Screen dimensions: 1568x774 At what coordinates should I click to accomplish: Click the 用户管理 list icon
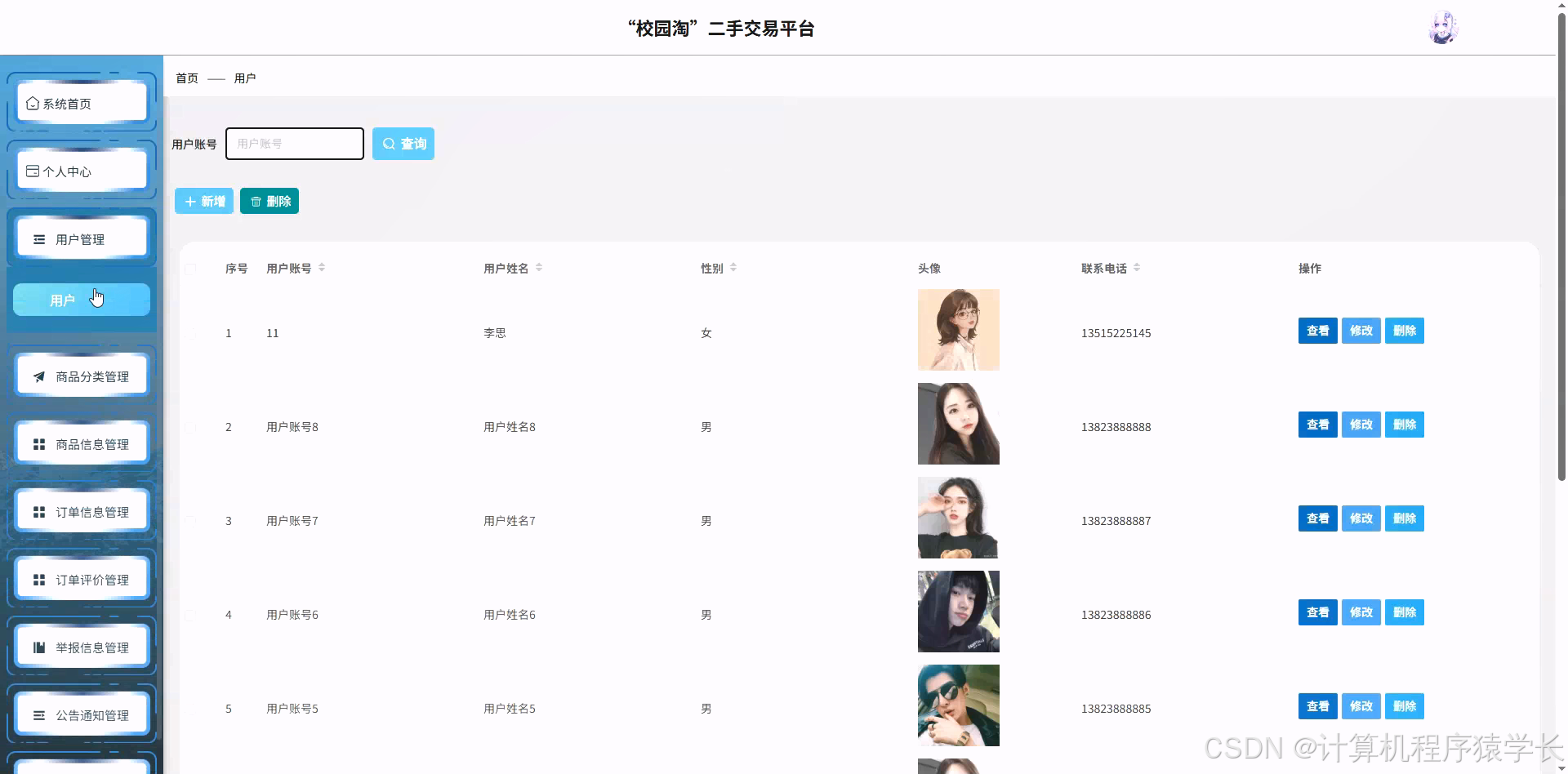38,238
